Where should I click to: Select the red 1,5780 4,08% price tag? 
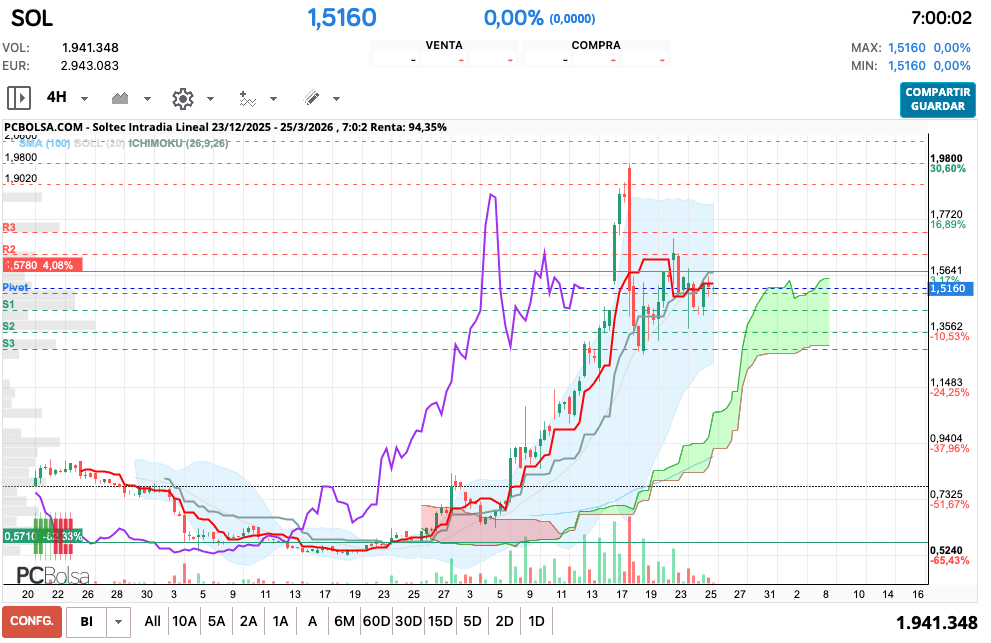coord(42,265)
